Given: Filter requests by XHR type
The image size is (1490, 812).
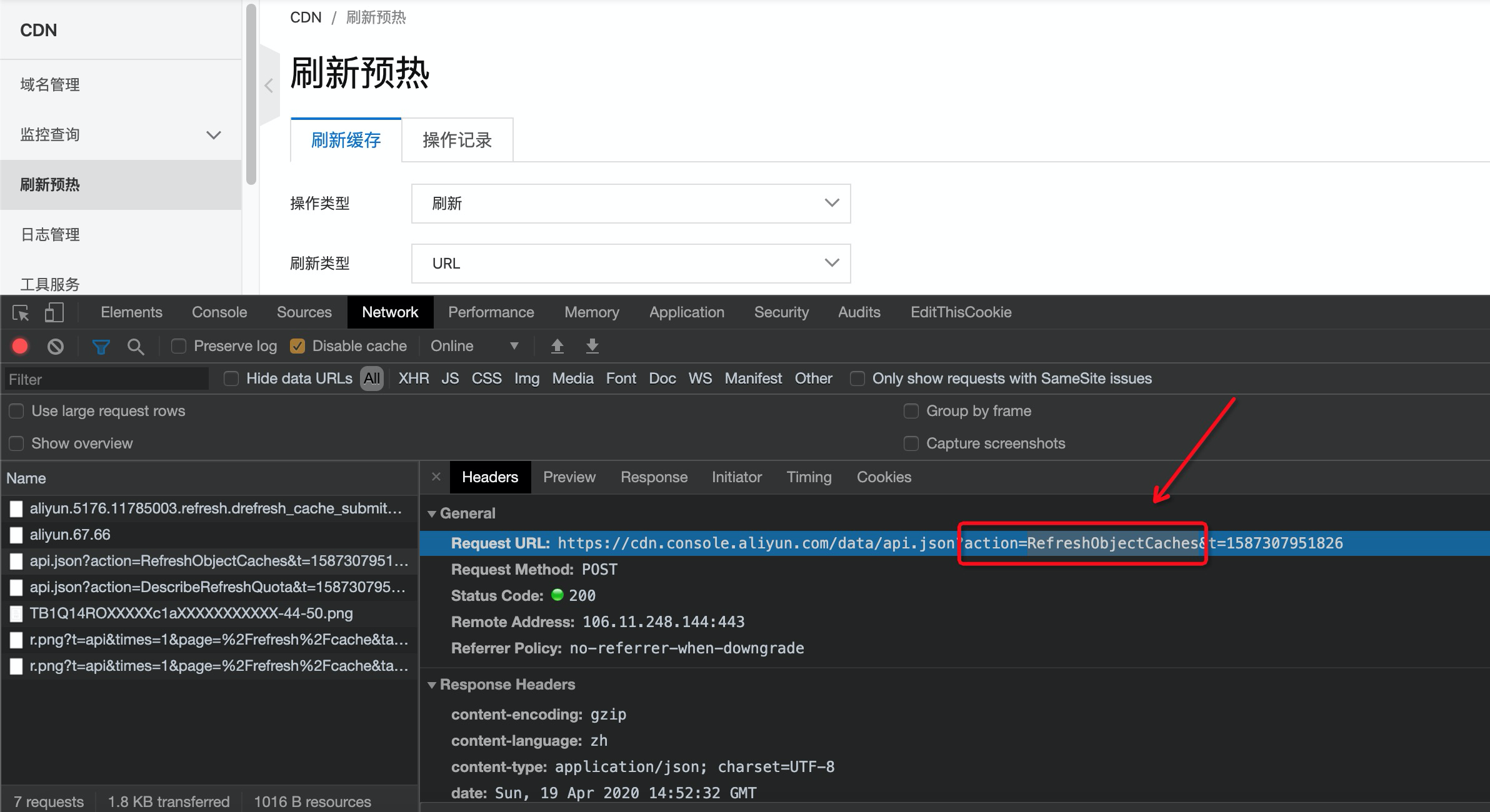Looking at the screenshot, I should pos(414,379).
